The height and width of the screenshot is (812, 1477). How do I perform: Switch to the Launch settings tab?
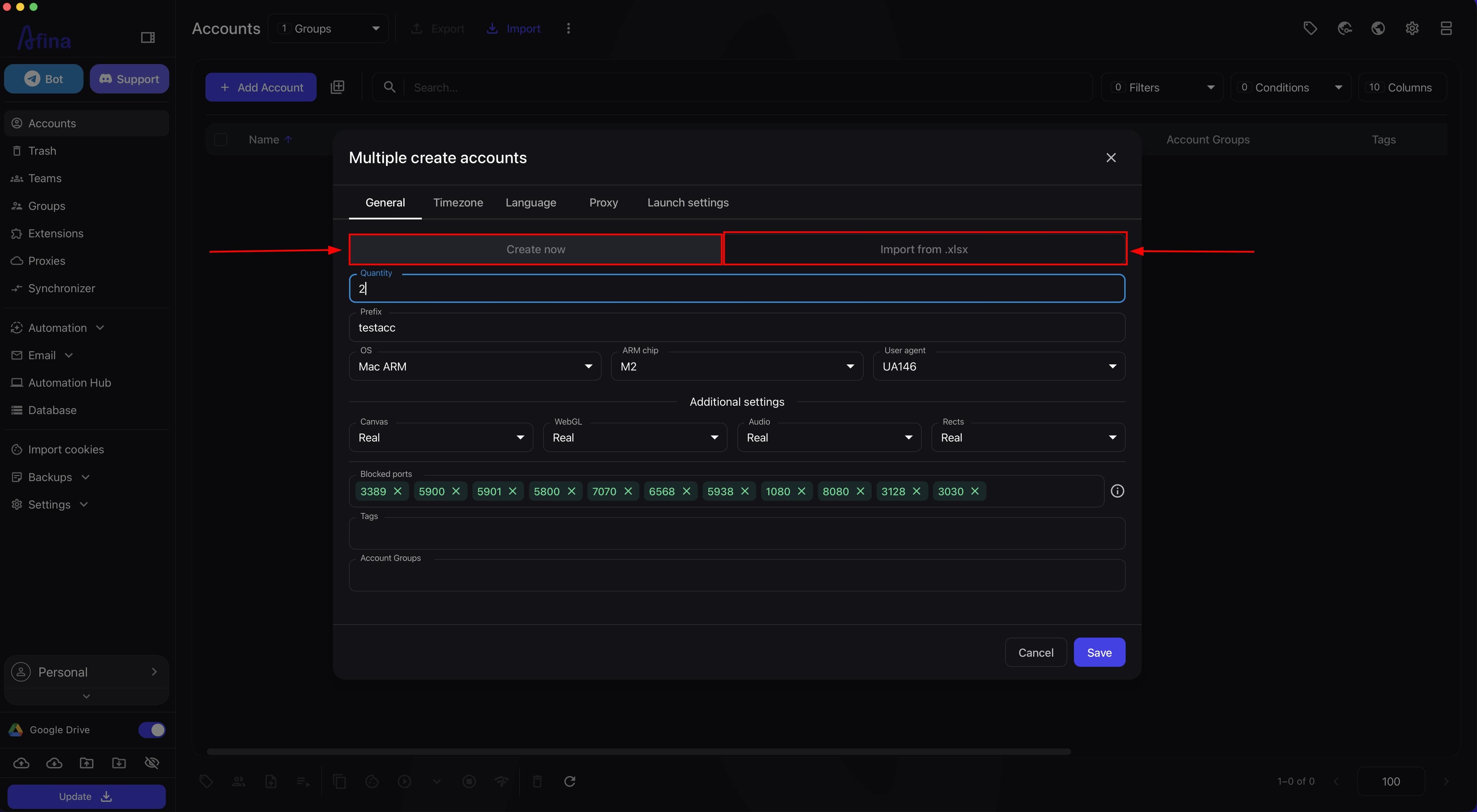(x=688, y=202)
